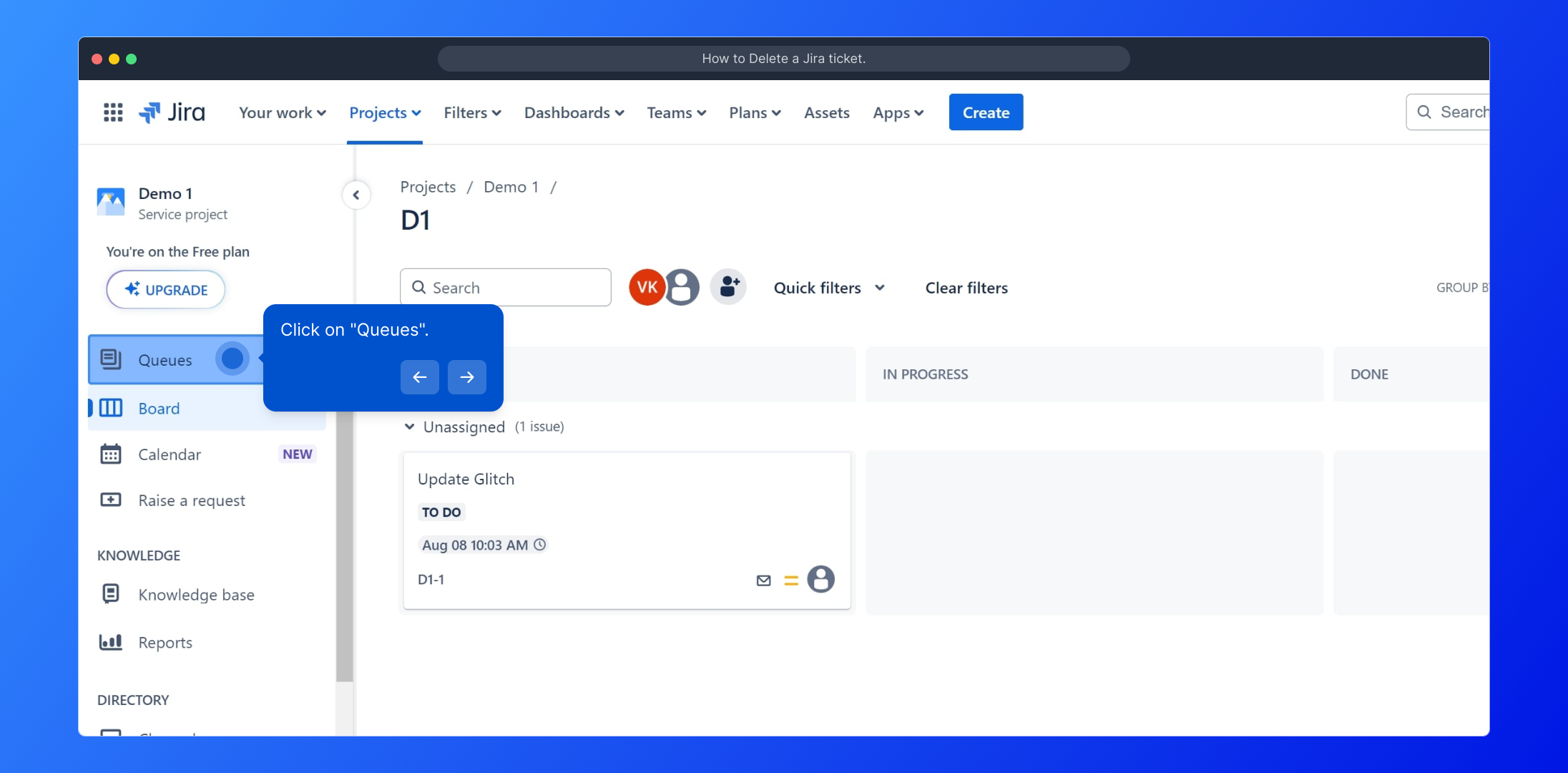Image resolution: width=1568 pixels, height=773 pixels.
Task: Click the add people icon
Action: (728, 287)
